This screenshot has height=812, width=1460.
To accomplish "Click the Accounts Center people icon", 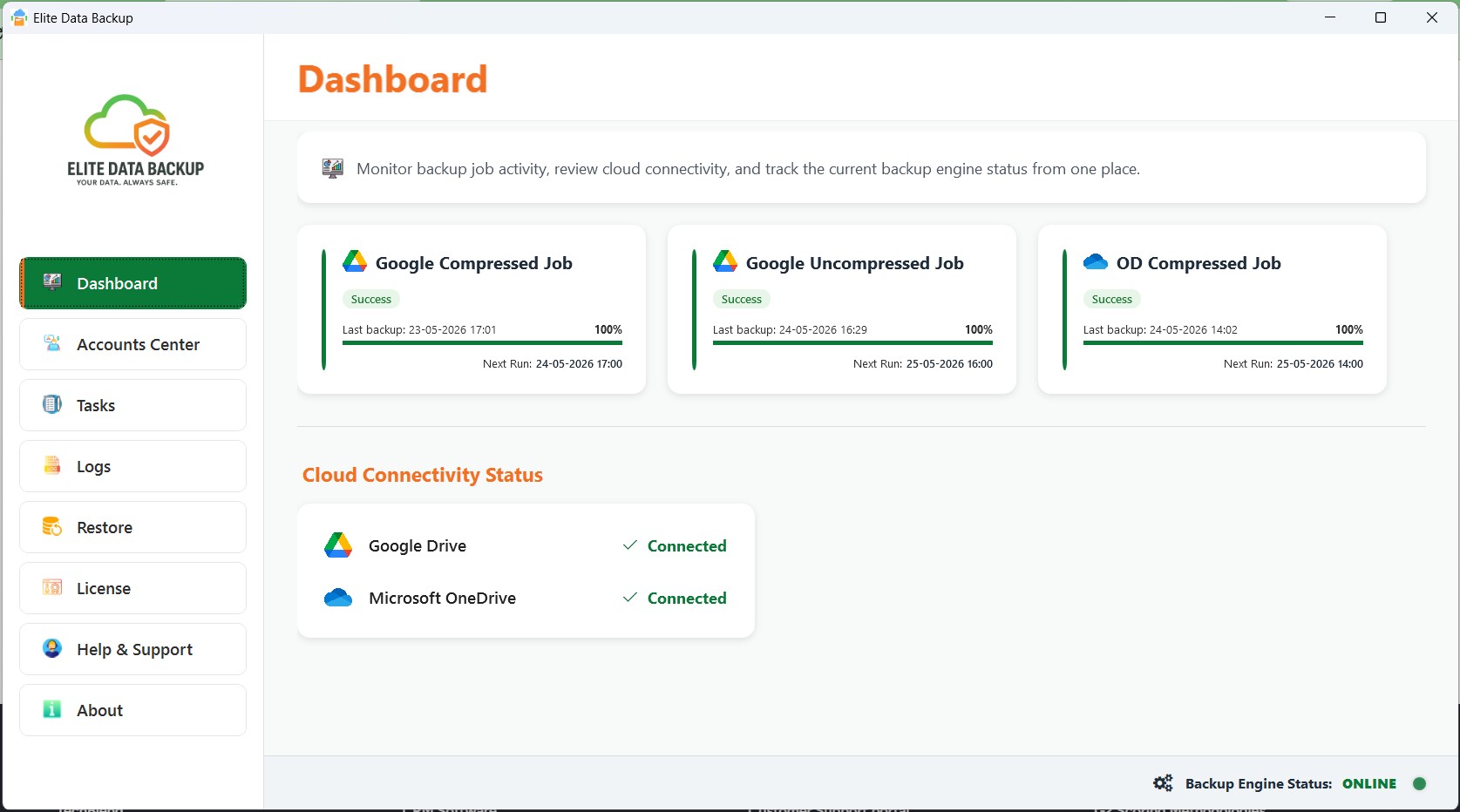I will tap(52, 343).
